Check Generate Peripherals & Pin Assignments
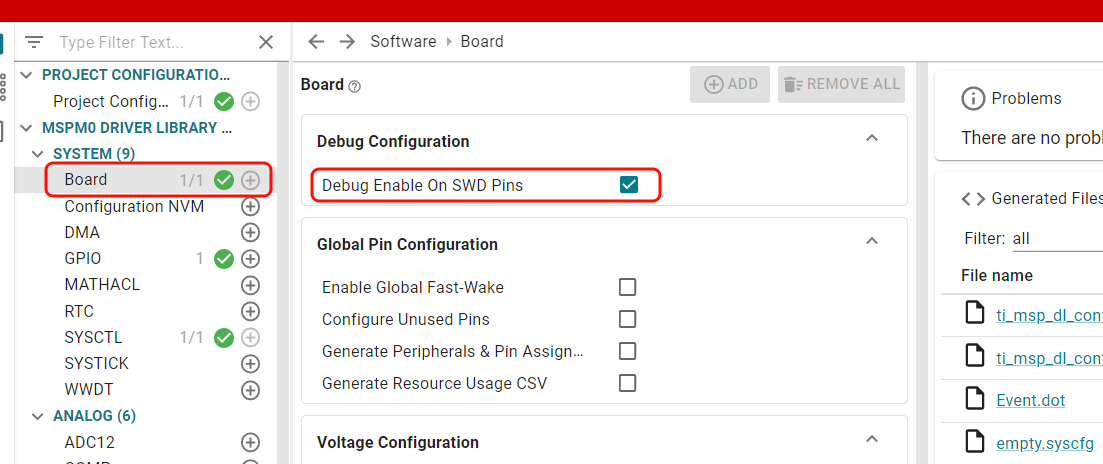The image size is (1103, 464). [x=627, y=351]
